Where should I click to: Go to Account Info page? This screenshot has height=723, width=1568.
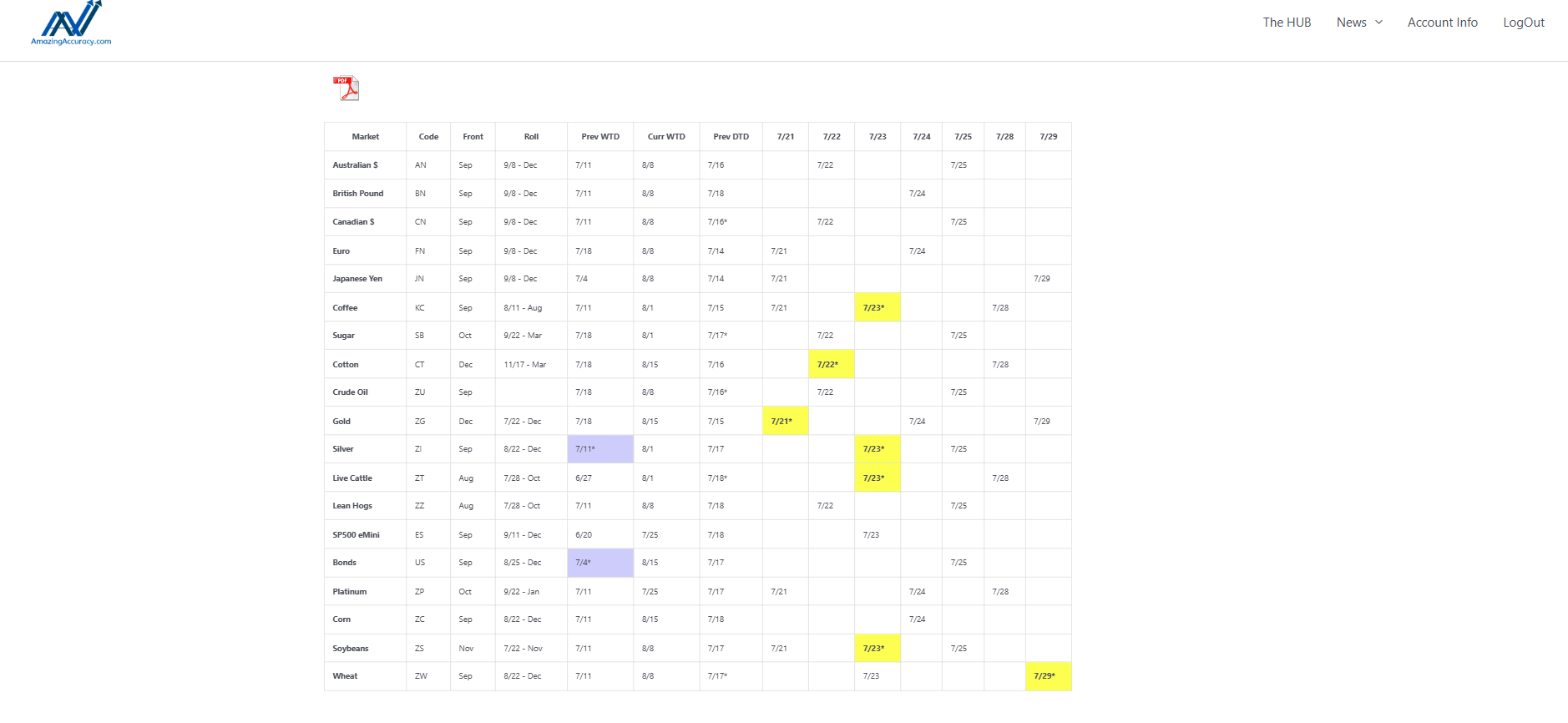tap(1442, 23)
